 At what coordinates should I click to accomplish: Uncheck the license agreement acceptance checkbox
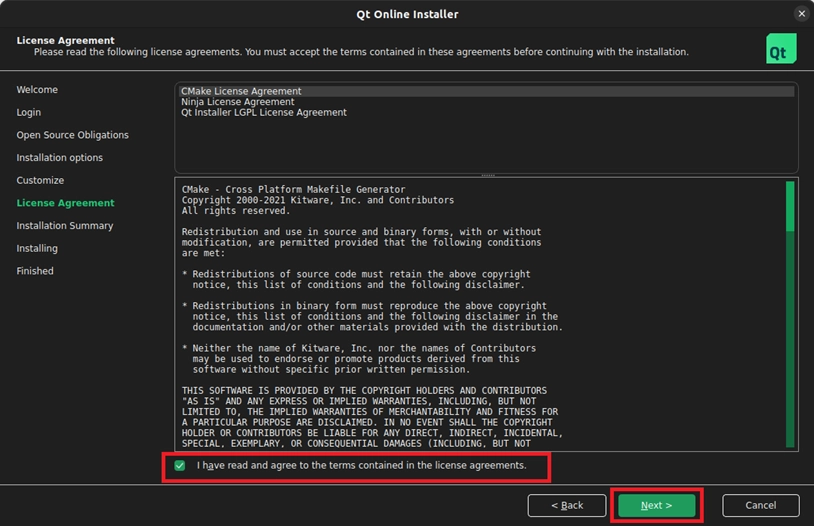(x=180, y=466)
